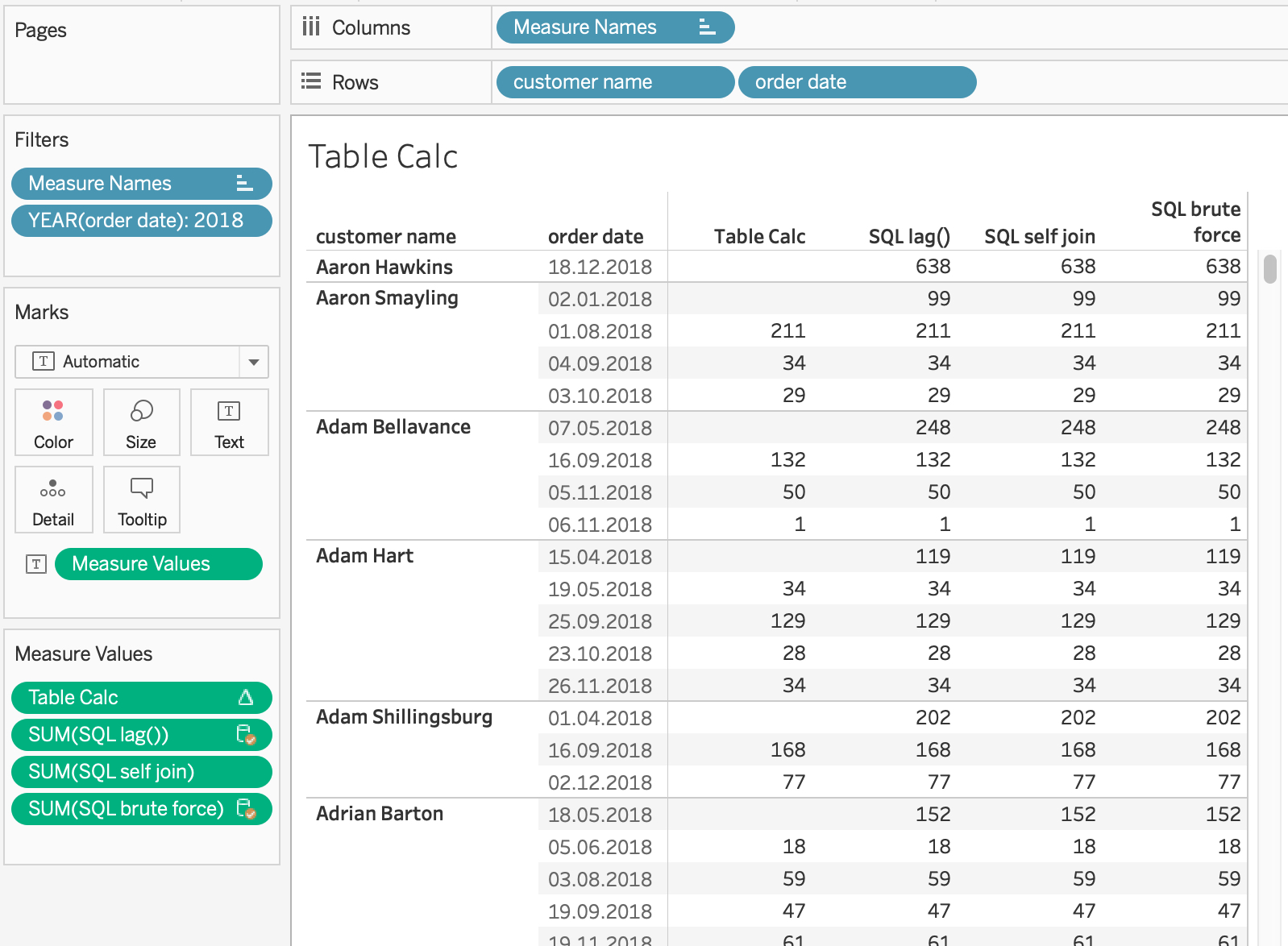Click the Size marks card button
The width and height of the screenshot is (1288, 946).
141,422
